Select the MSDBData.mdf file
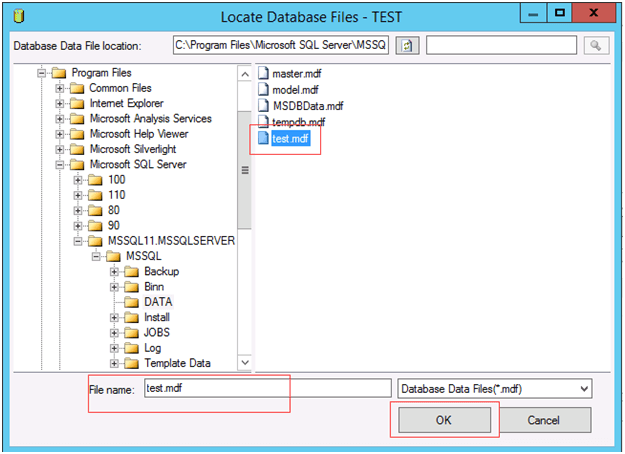Screen dimensions: 625x454 coord(307,105)
